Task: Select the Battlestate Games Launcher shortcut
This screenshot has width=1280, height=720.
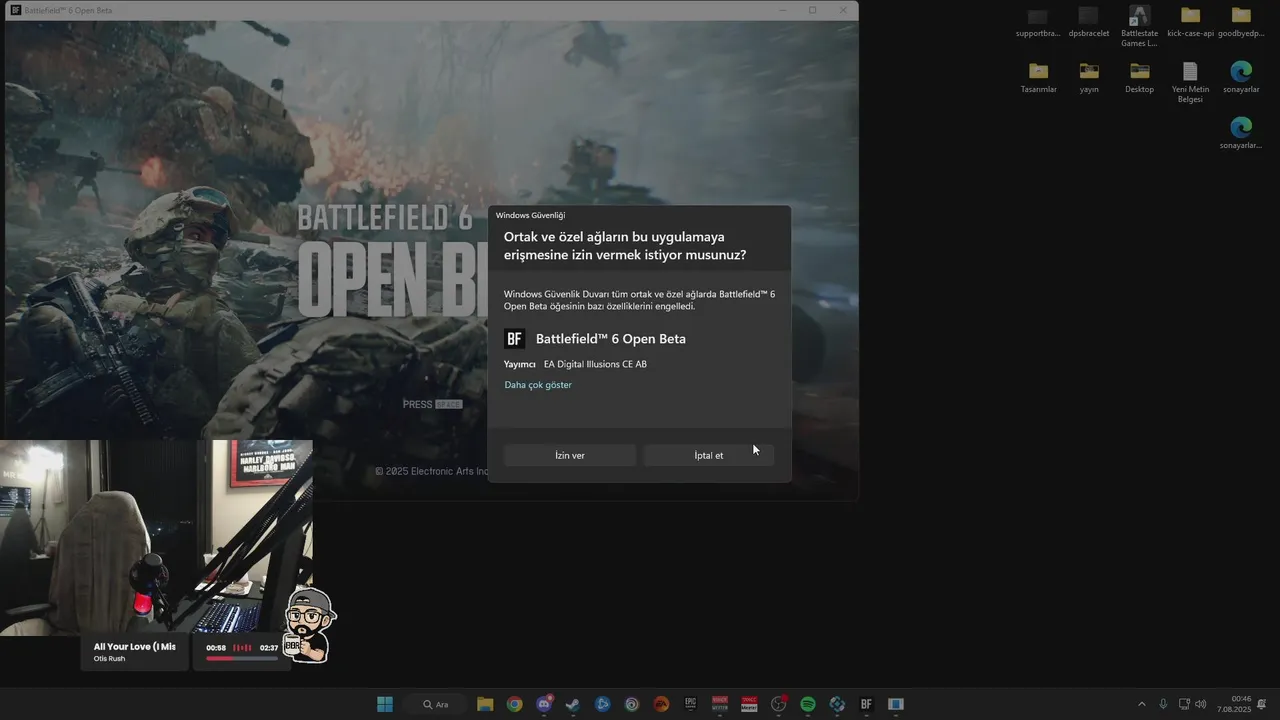Action: coord(1139,26)
